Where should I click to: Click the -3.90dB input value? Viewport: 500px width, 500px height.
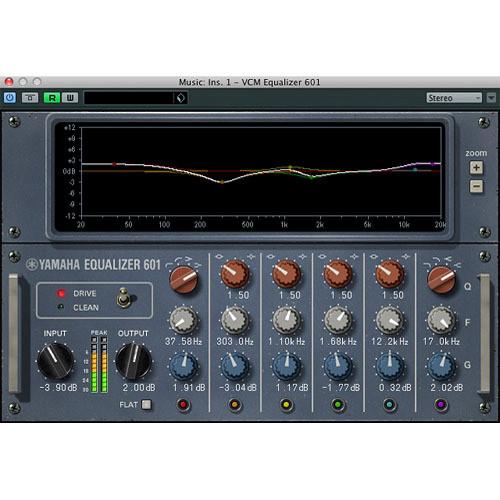click(58, 388)
